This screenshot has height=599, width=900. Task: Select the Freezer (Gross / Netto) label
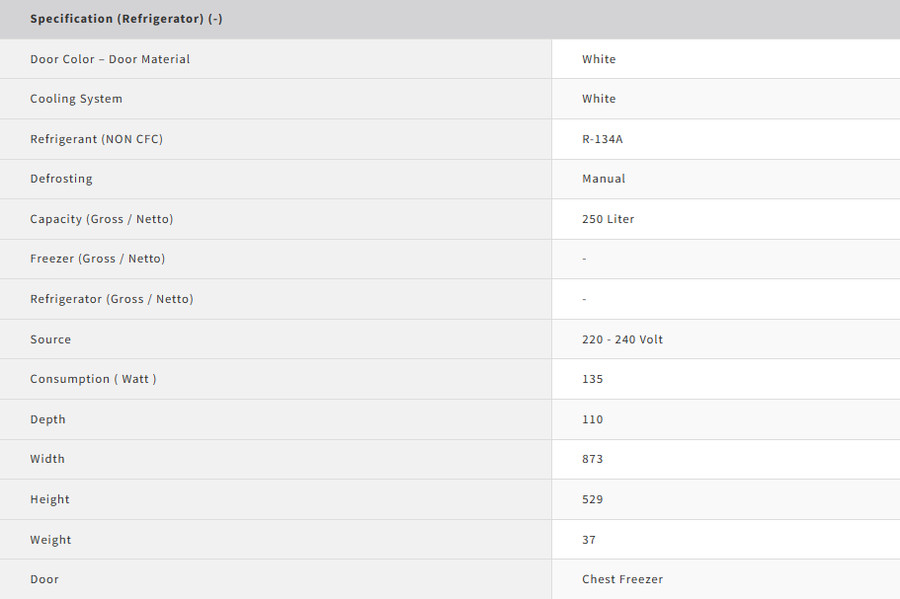tap(98, 259)
